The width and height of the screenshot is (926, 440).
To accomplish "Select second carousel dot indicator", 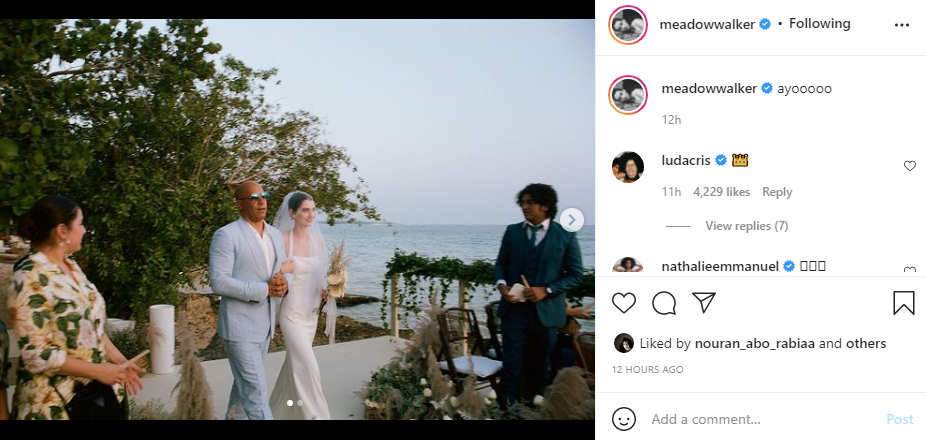I will point(300,403).
